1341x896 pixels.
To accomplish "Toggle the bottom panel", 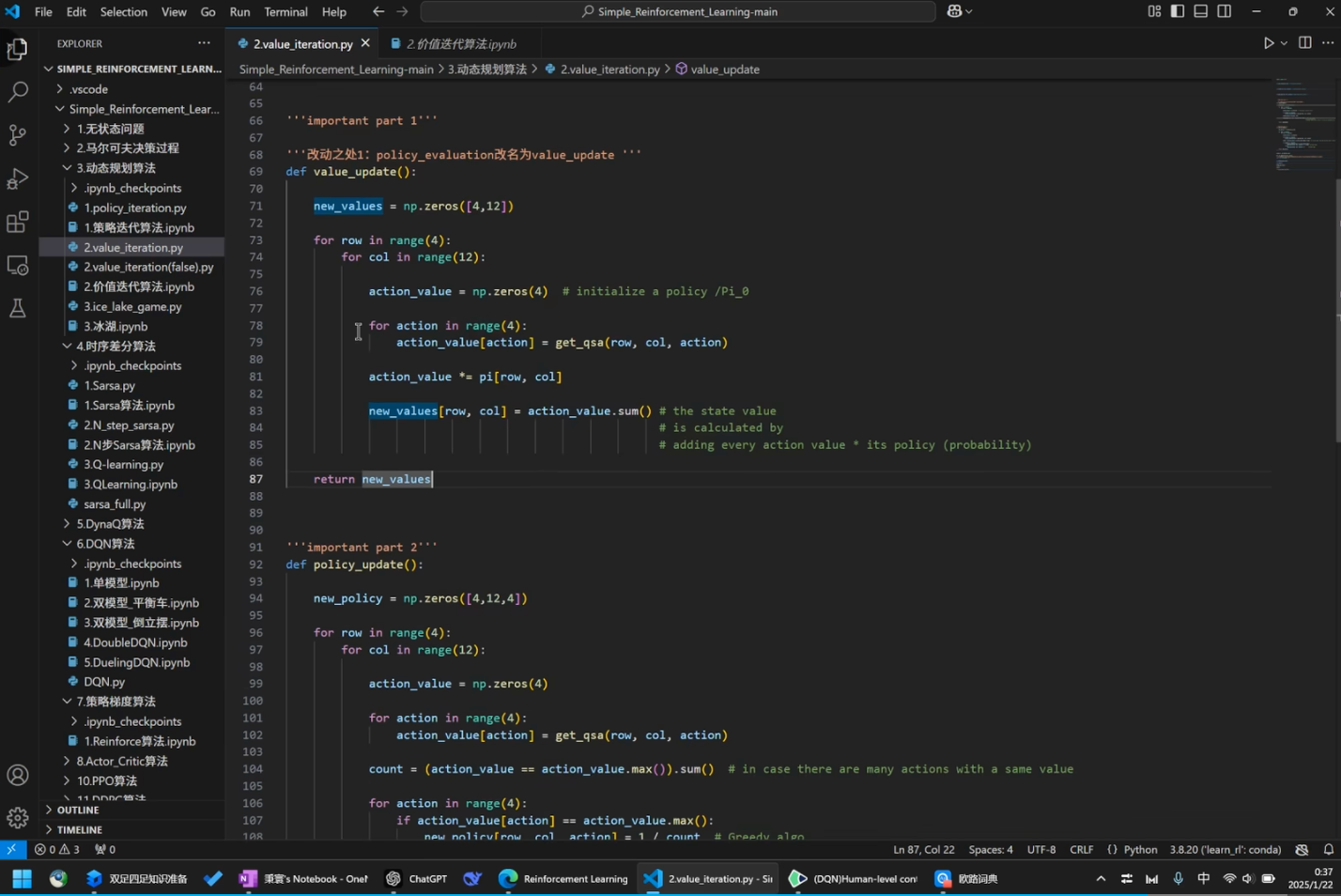I will click(1201, 11).
